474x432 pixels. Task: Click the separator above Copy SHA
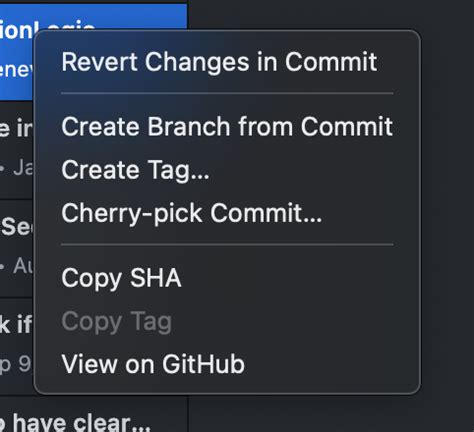(227, 245)
